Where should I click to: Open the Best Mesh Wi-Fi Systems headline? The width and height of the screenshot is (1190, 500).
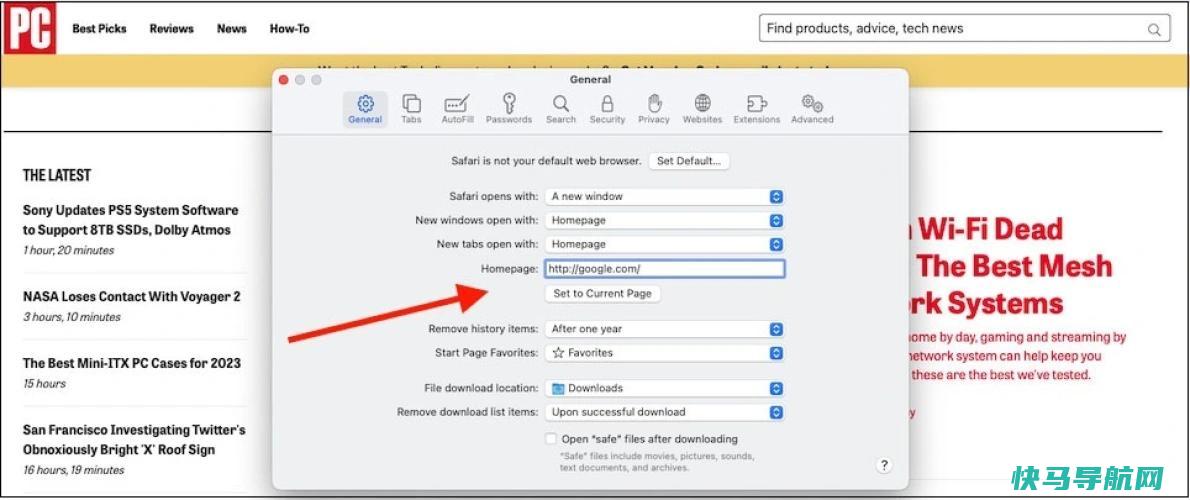tap(1009, 266)
